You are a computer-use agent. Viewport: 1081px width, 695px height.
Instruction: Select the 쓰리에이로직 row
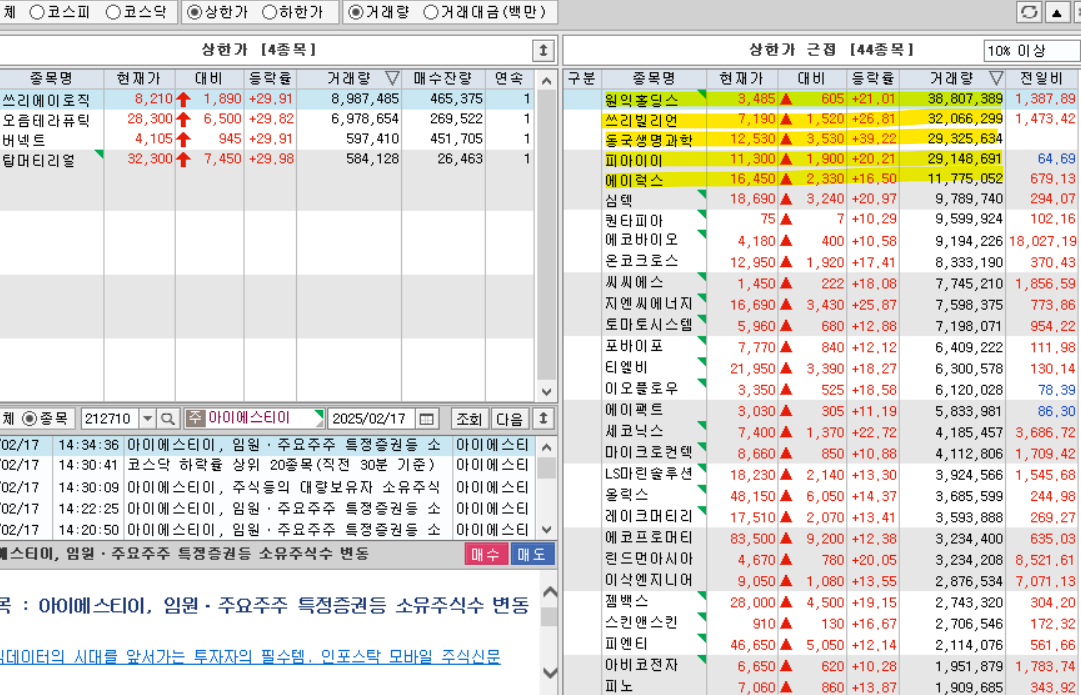click(267, 99)
